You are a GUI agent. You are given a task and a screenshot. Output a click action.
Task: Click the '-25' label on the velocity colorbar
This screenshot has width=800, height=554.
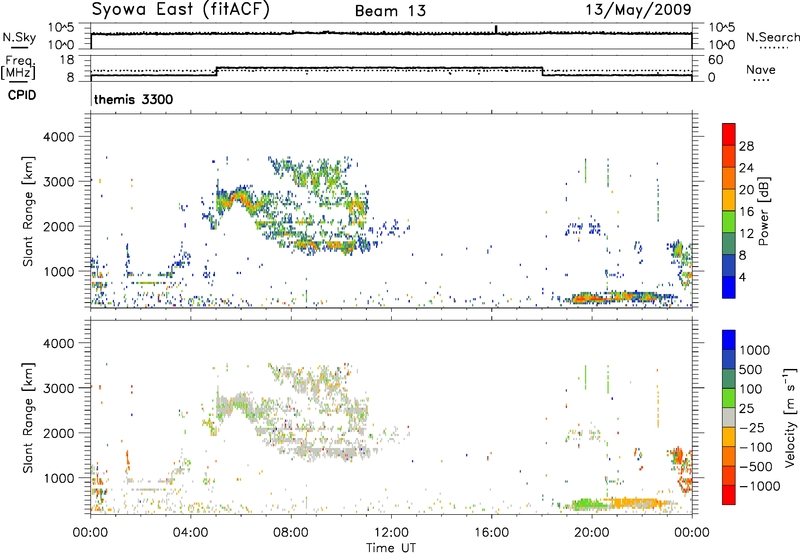point(753,427)
